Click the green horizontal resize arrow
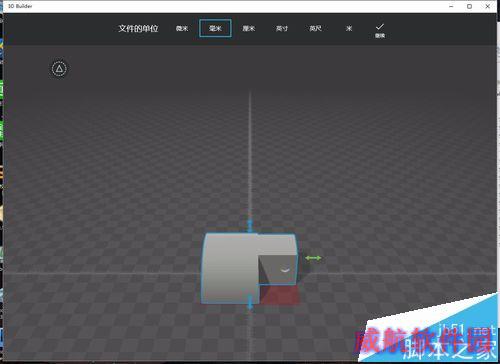 (313, 258)
